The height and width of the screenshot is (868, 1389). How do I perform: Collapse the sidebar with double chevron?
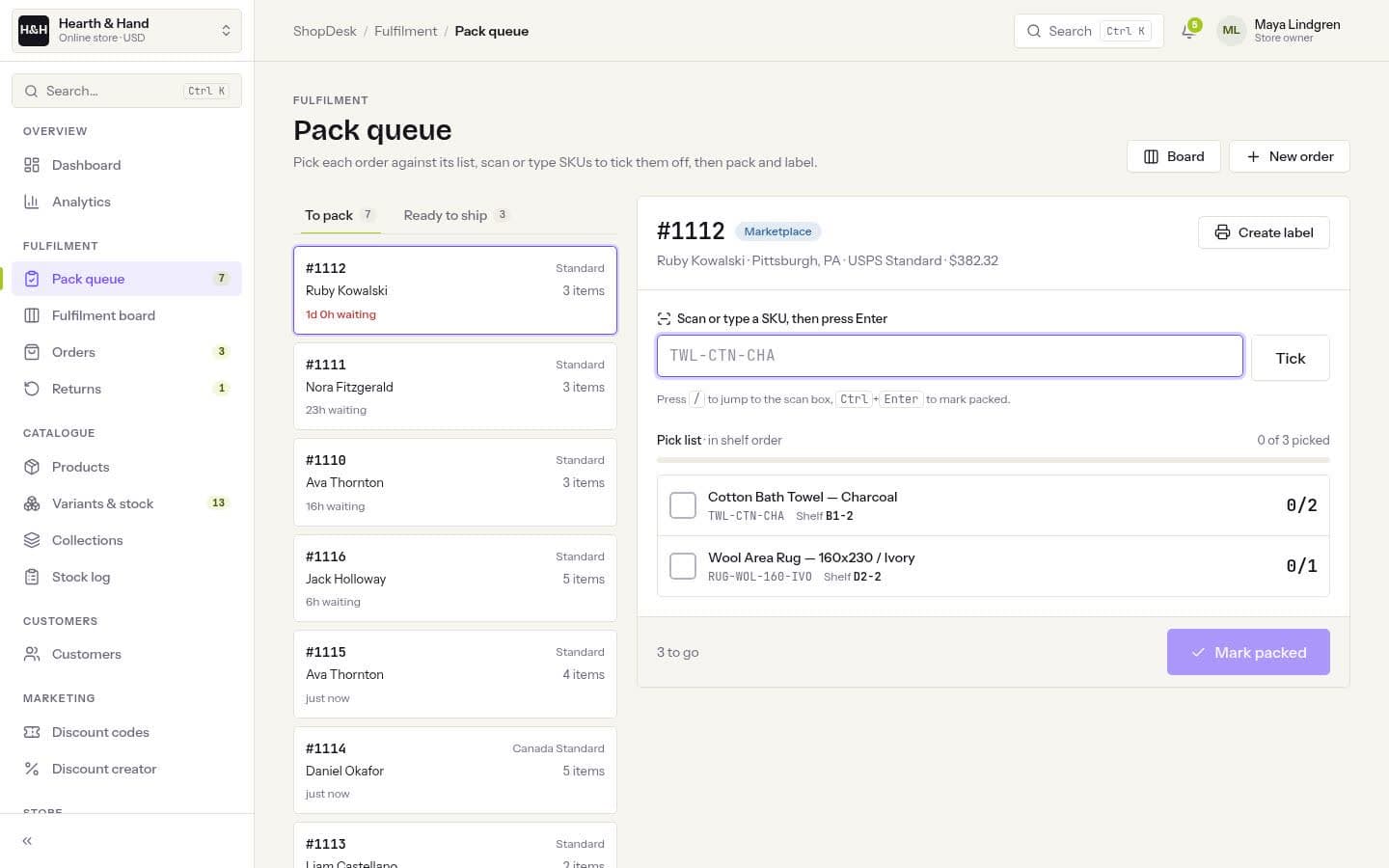click(27, 841)
